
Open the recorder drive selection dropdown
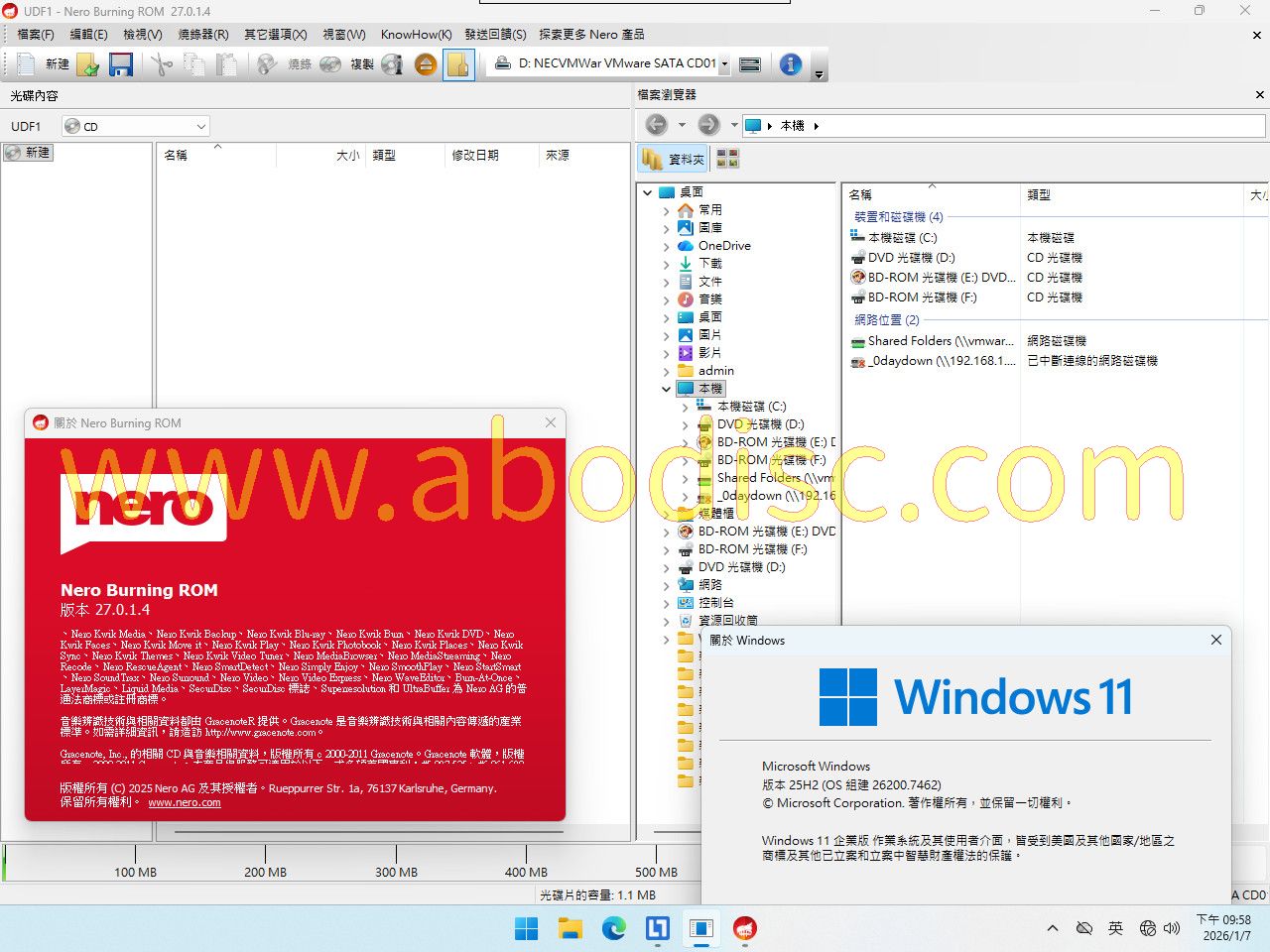click(x=724, y=64)
